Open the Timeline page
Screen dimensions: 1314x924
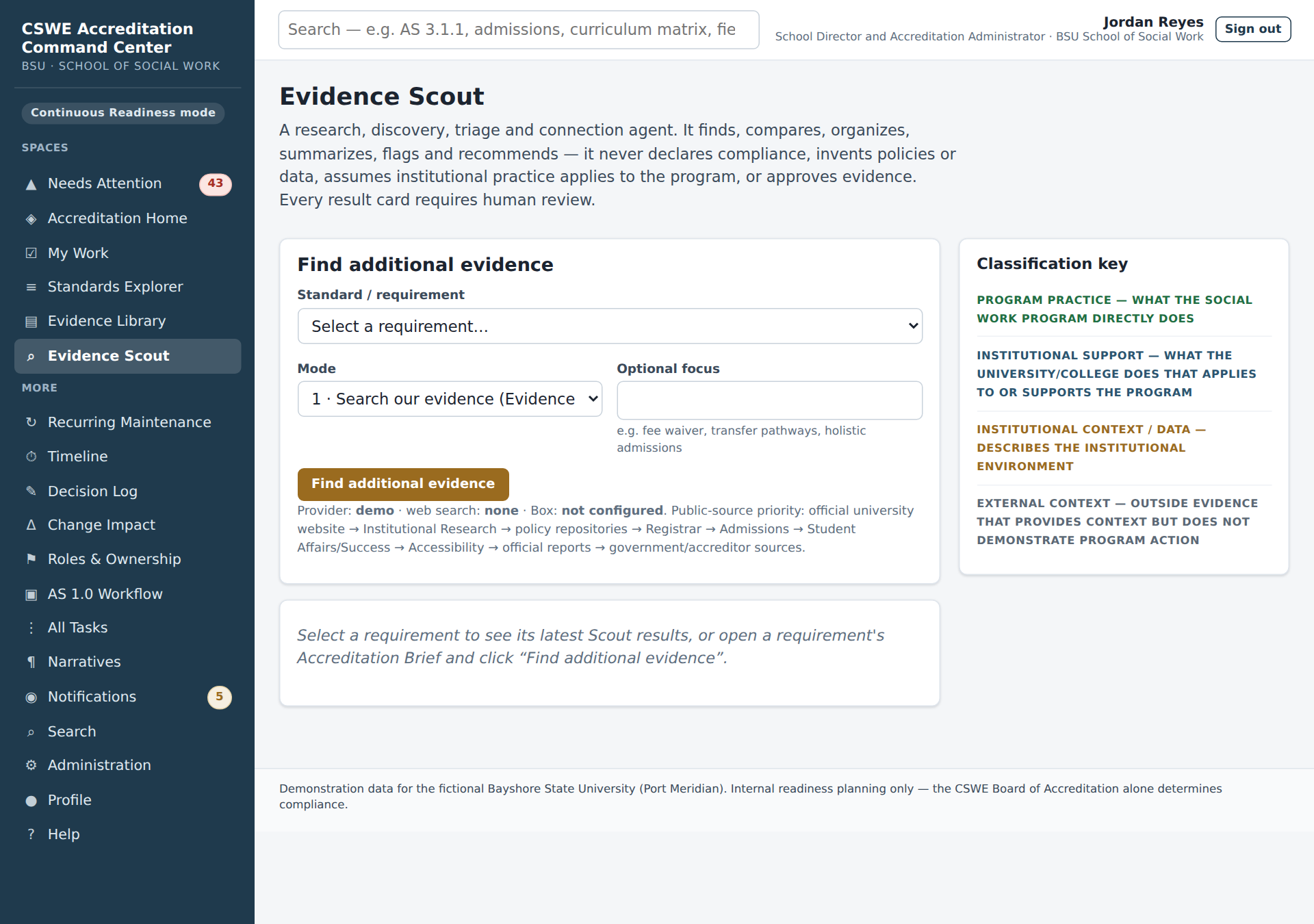(x=127, y=457)
